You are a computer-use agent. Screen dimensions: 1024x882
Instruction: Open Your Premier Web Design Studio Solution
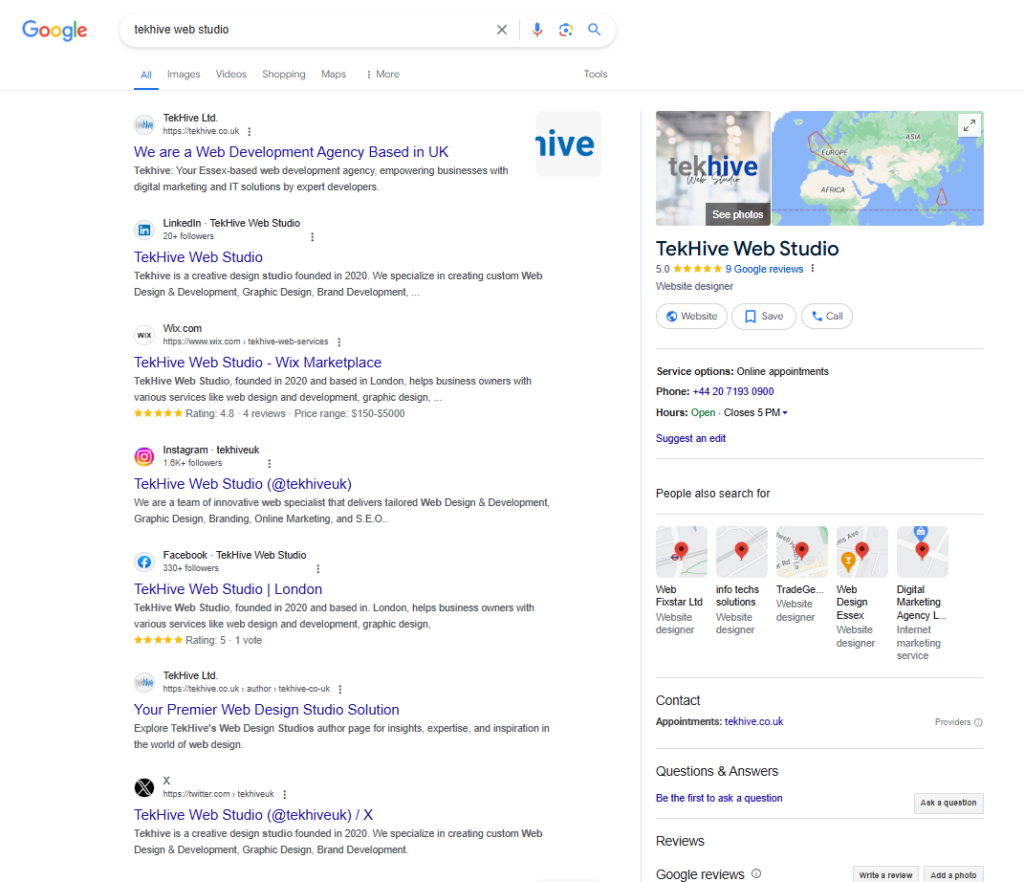[266, 710]
